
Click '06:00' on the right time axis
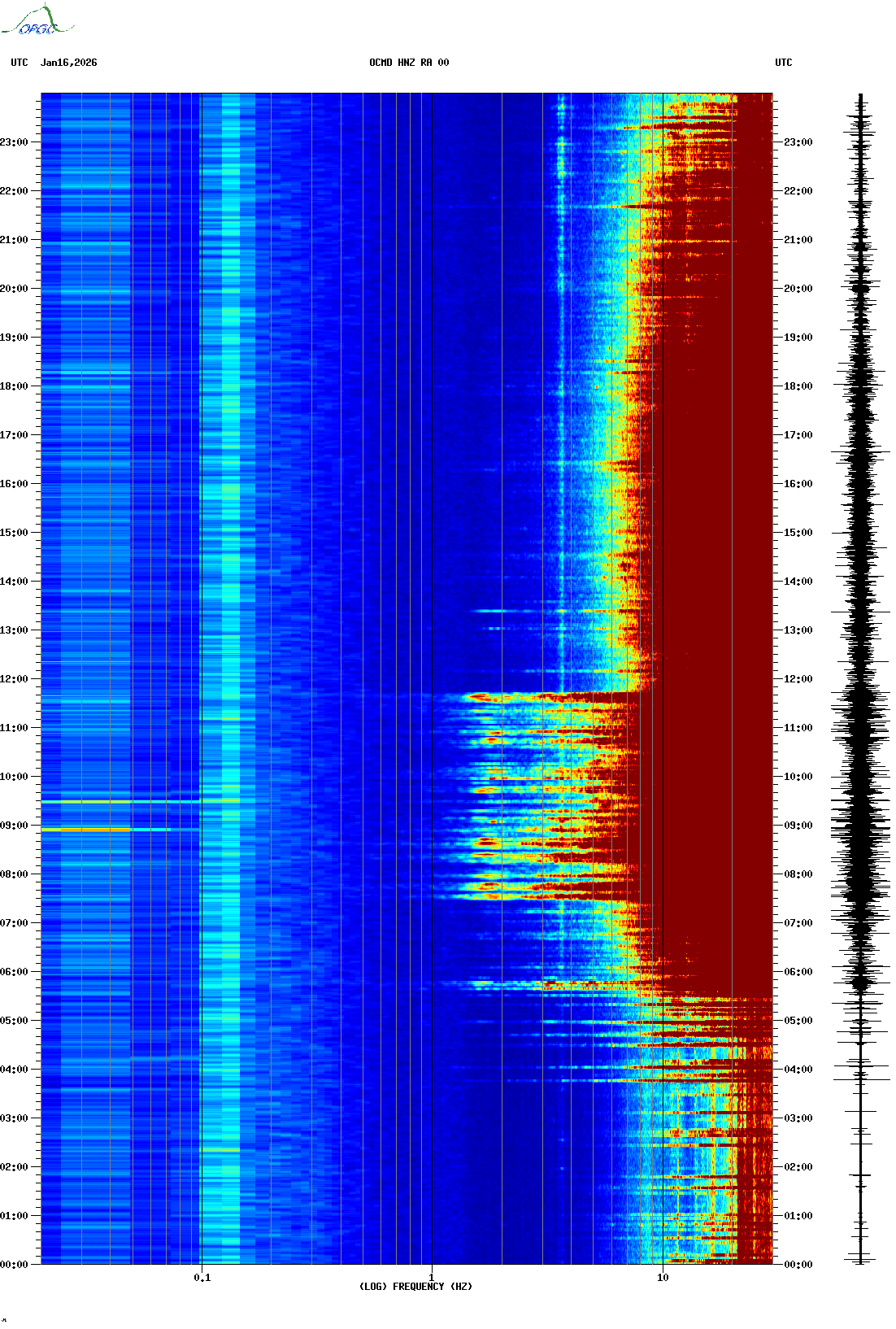[x=798, y=972]
